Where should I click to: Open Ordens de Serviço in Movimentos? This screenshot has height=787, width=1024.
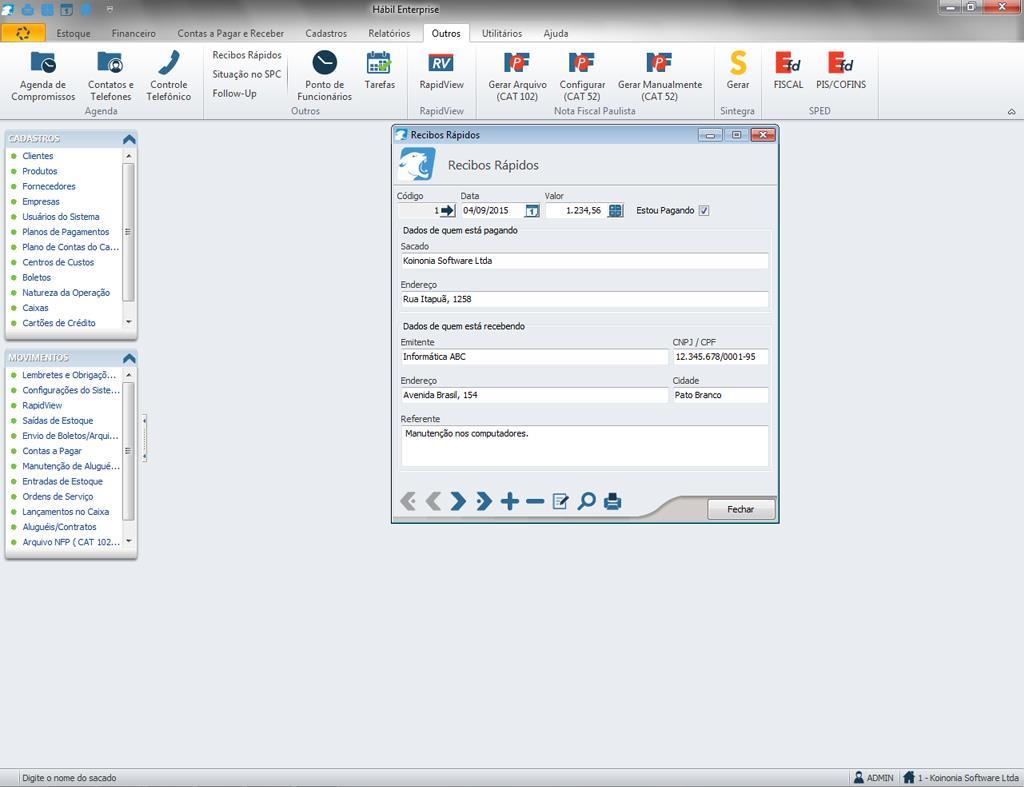pos(57,496)
